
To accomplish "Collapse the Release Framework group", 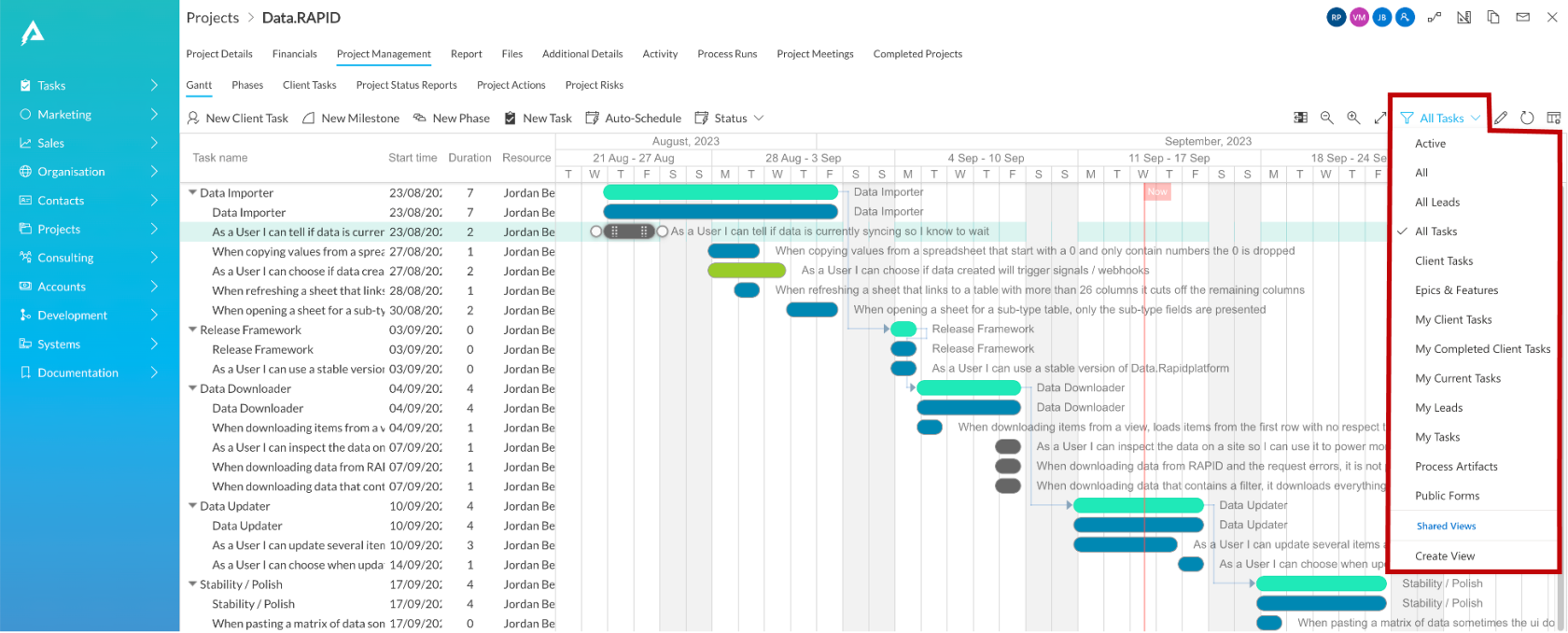I will pos(192,331).
